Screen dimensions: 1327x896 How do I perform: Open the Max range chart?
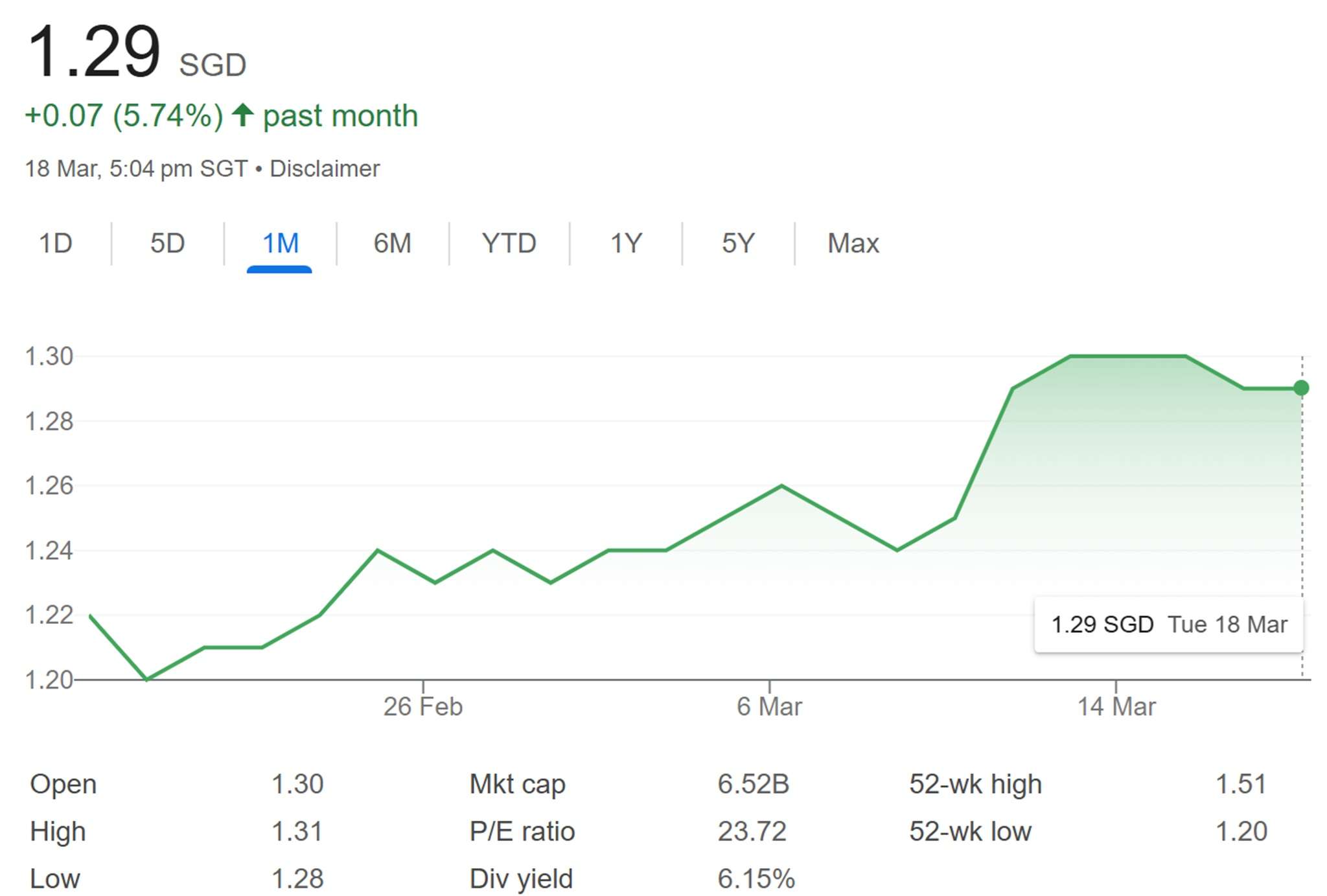[853, 244]
